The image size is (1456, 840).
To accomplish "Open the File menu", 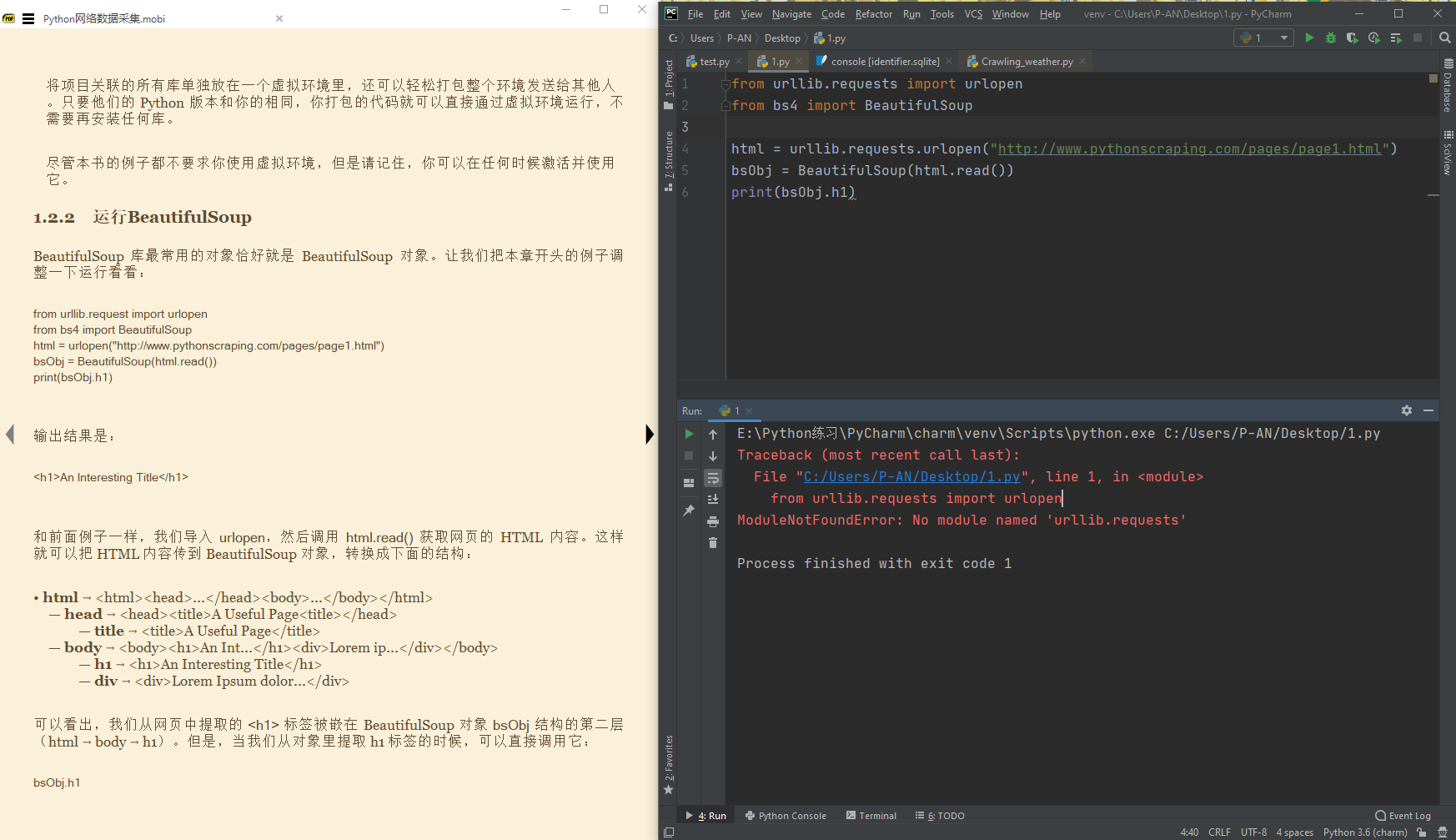I will [x=695, y=14].
